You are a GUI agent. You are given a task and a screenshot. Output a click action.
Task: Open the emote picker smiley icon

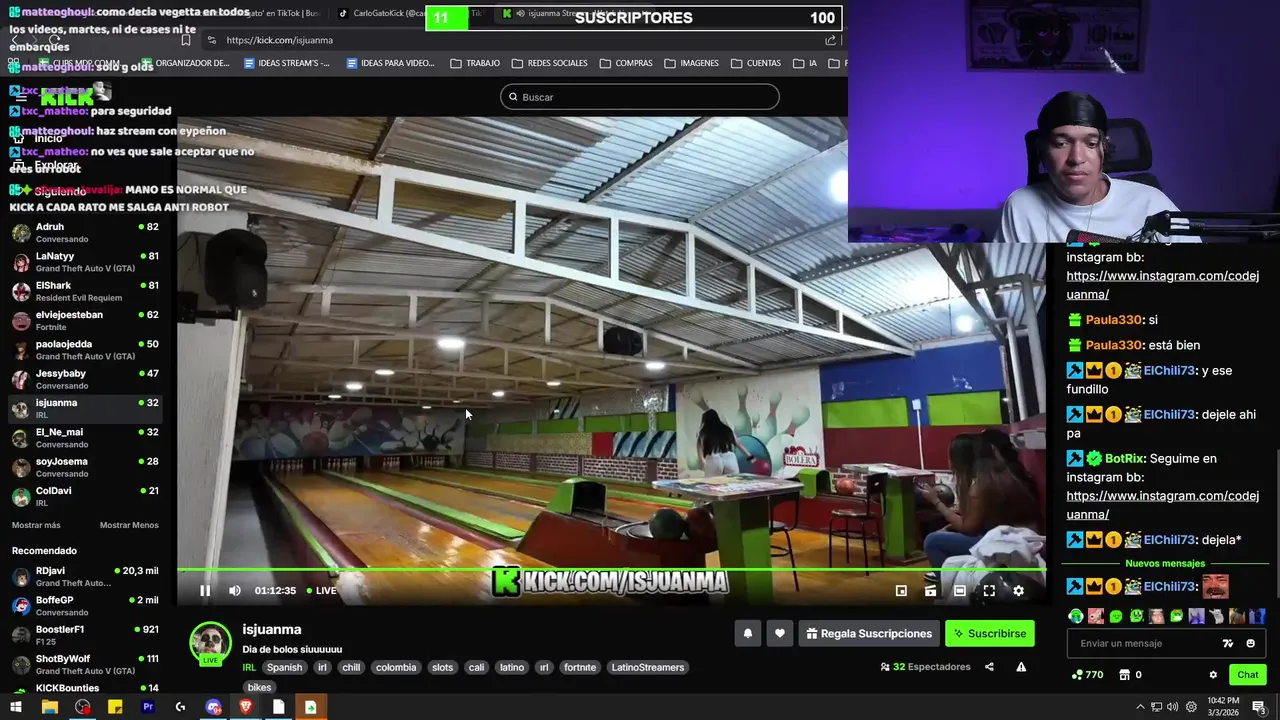point(1250,643)
